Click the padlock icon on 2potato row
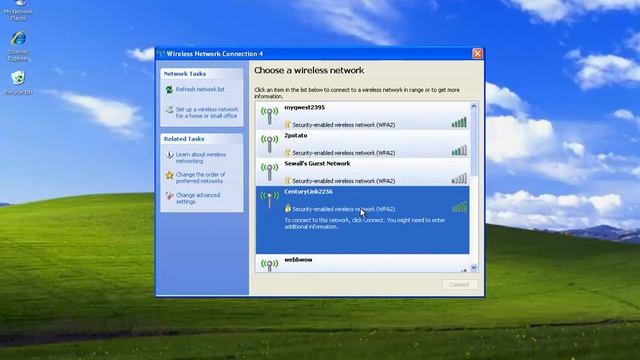The width and height of the screenshot is (640, 360). [287, 153]
